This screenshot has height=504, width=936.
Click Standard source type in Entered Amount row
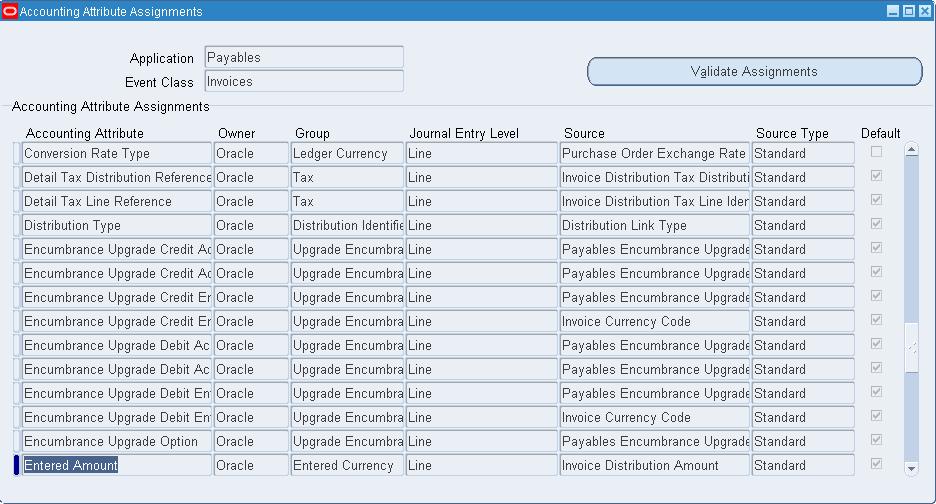(803, 465)
